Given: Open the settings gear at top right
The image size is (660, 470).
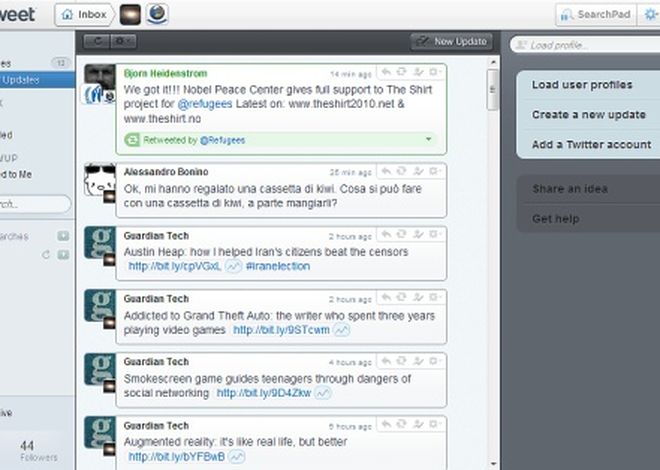Looking at the screenshot, I should tap(650, 15).
